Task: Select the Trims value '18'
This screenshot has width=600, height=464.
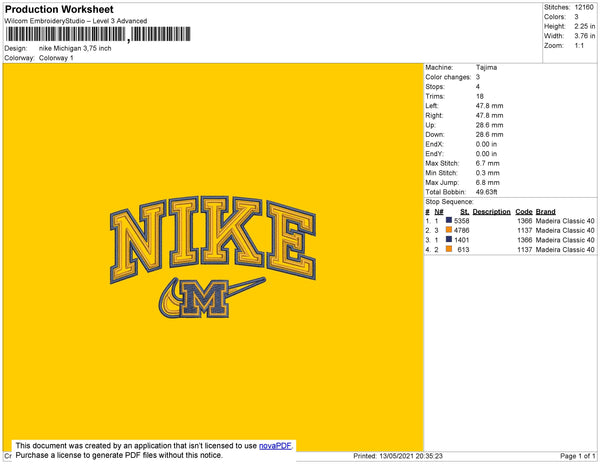Action: (480, 96)
